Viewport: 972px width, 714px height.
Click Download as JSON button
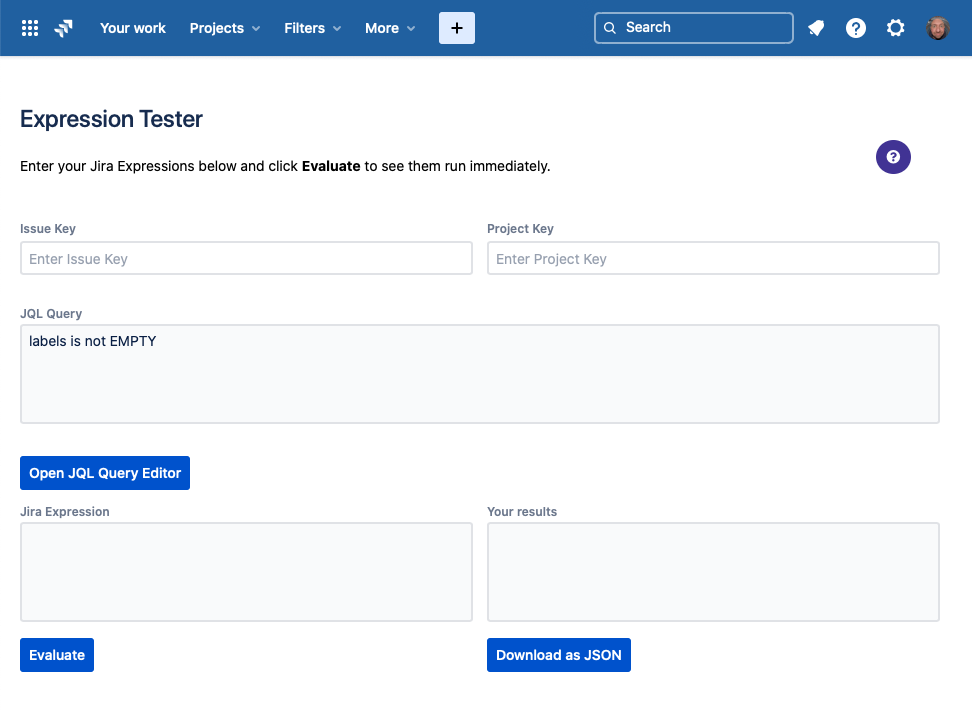coord(559,655)
